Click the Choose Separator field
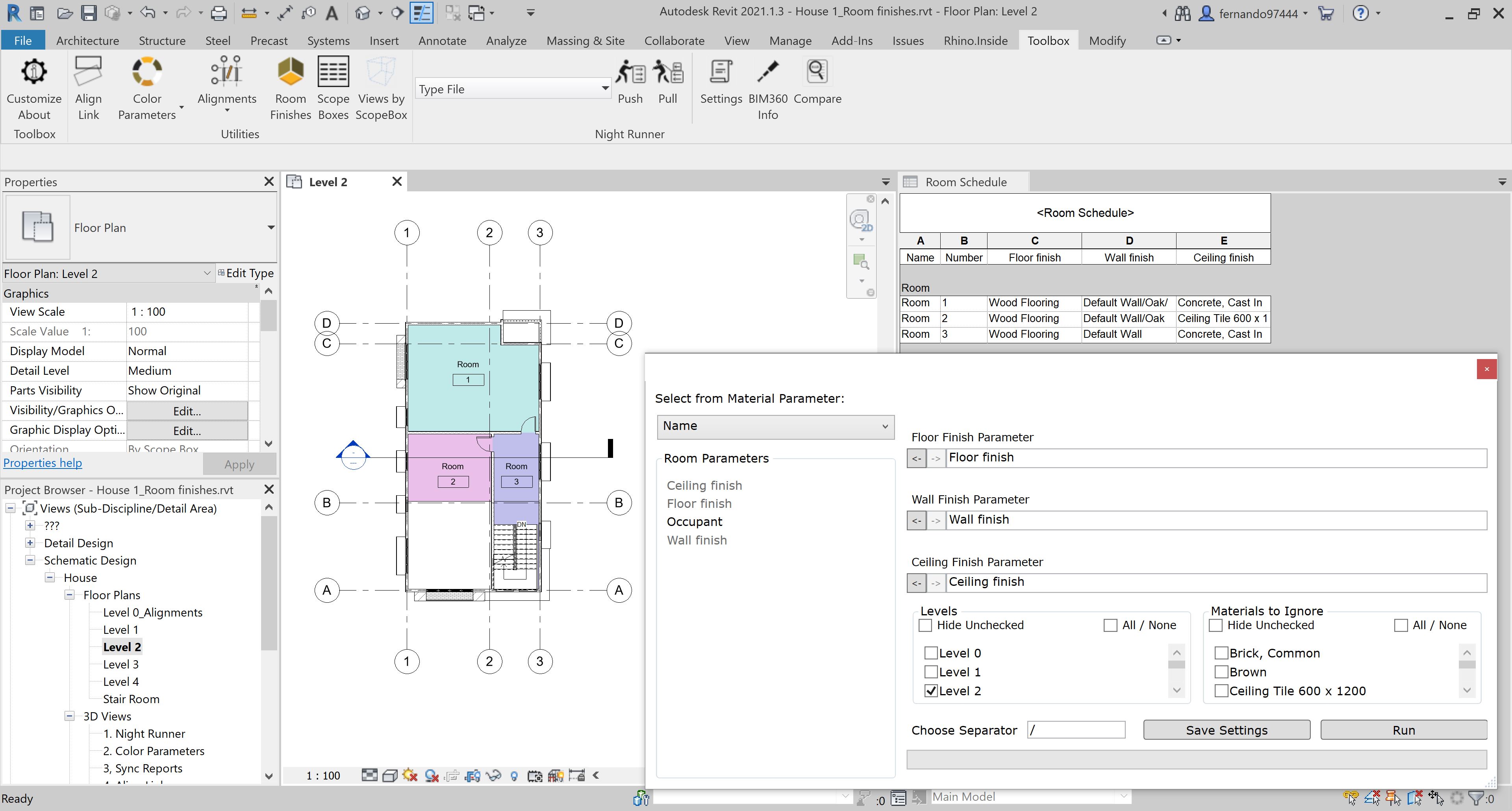The width and height of the screenshot is (1512, 811). (x=1076, y=730)
